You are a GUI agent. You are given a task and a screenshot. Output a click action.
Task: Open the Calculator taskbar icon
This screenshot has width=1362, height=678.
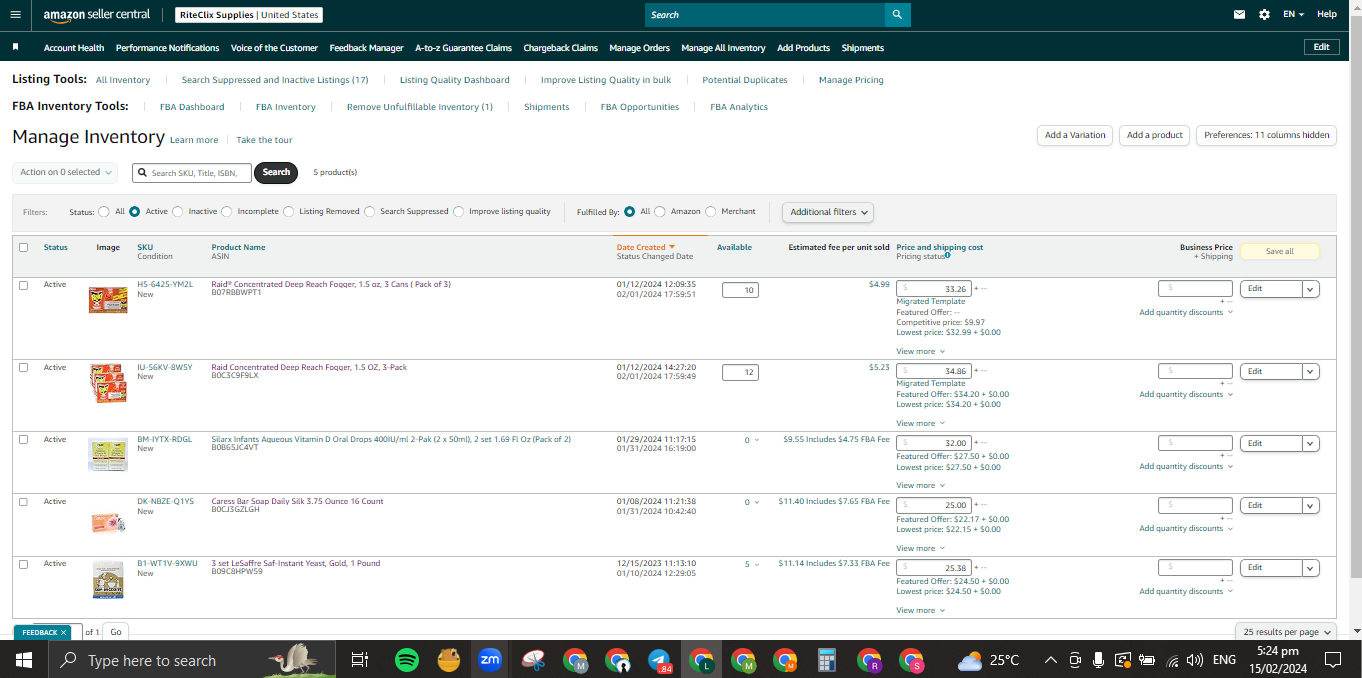tap(827, 660)
